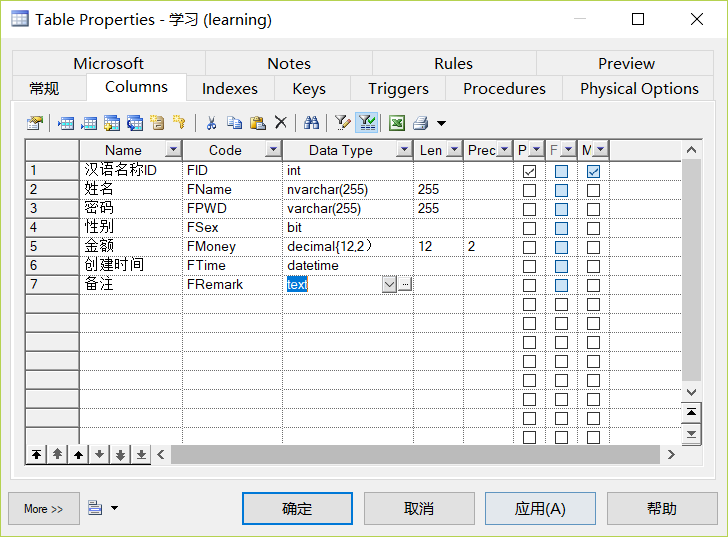This screenshot has width=728, height=537.
Task: Open the Data Type column filter dropdown
Action: (404, 149)
